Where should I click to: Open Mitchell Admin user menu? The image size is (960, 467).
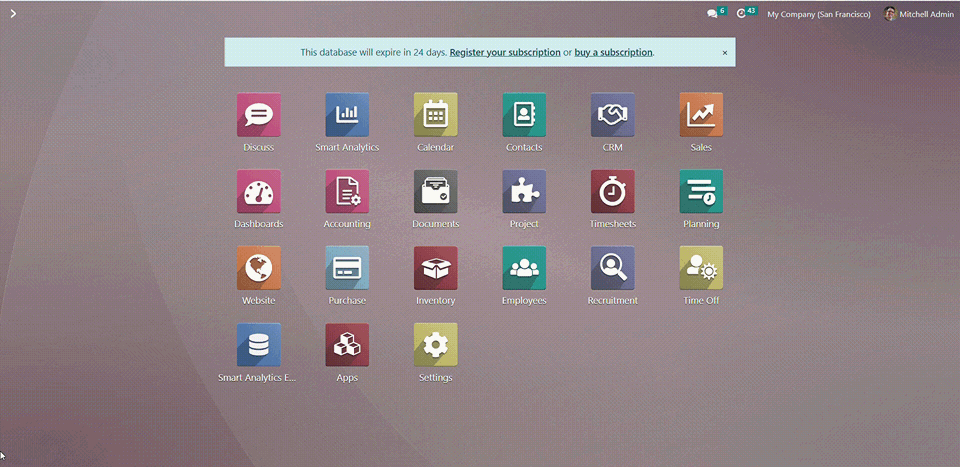coord(918,14)
